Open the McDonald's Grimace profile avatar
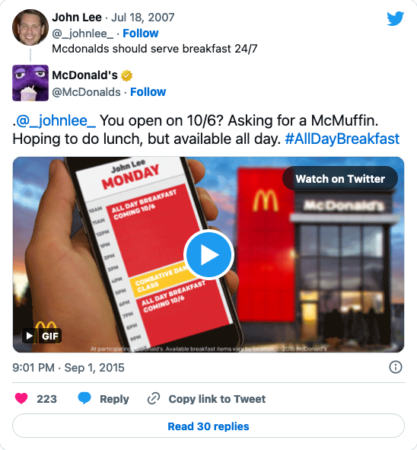The width and height of the screenshot is (417, 450). 30,83
